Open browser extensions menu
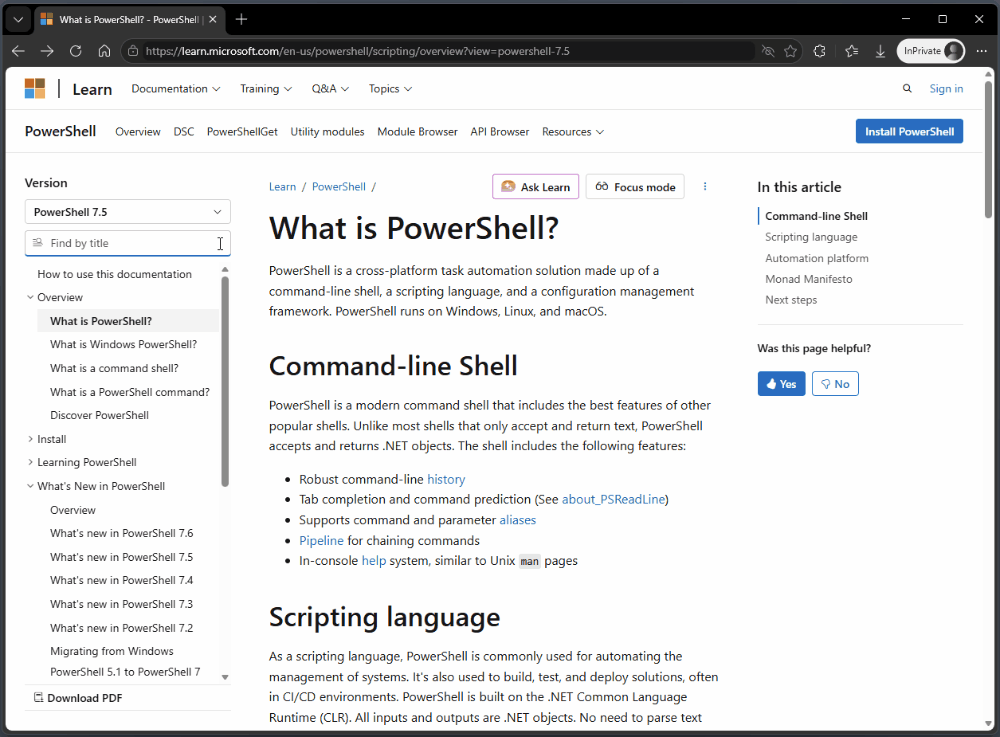1000x737 pixels. 820,51
